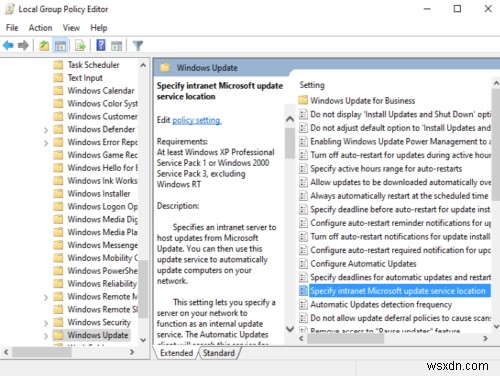Click the description pane scroll down arrow

(x=290, y=329)
